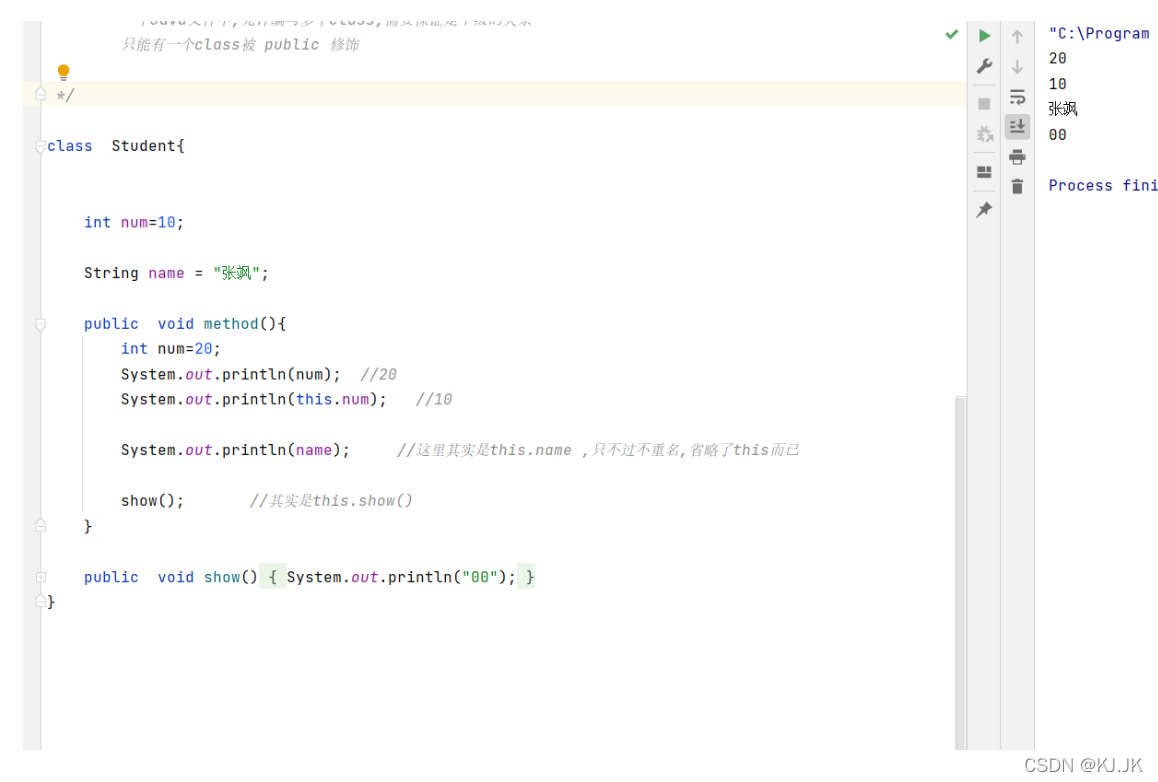Click the yellow lightbulb intention icon
The width and height of the screenshot is (1158, 782).
pos(64,72)
